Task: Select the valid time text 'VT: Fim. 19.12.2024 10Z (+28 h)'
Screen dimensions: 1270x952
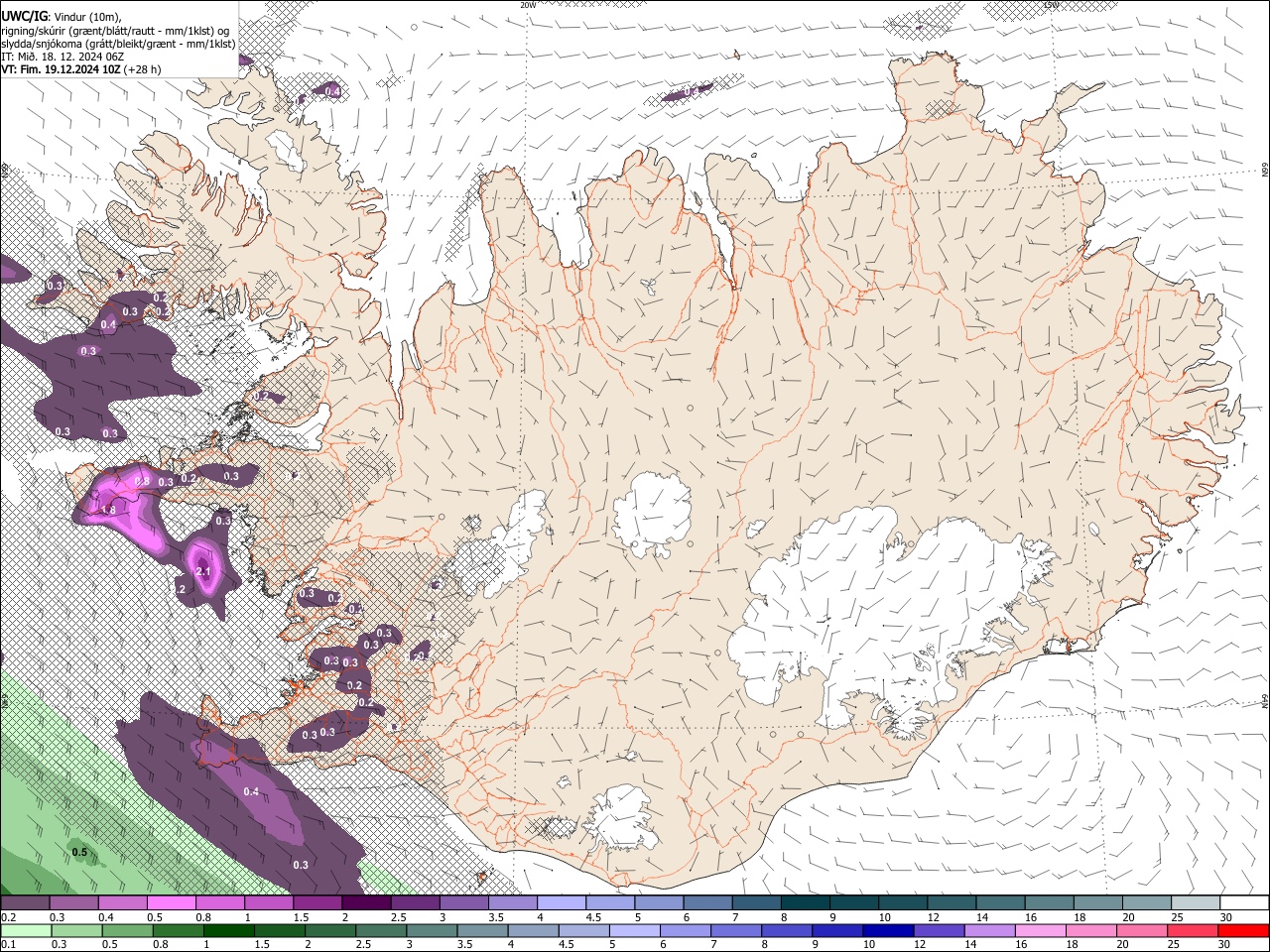Action: tap(80, 70)
